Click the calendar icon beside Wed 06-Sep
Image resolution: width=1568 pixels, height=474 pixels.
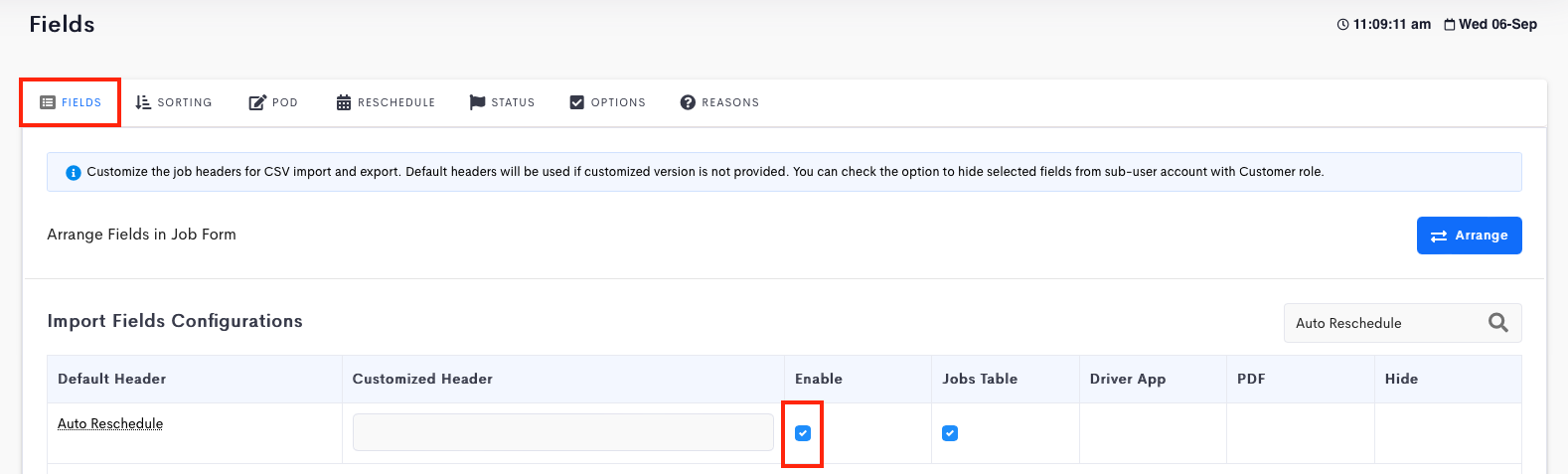[x=1450, y=25]
